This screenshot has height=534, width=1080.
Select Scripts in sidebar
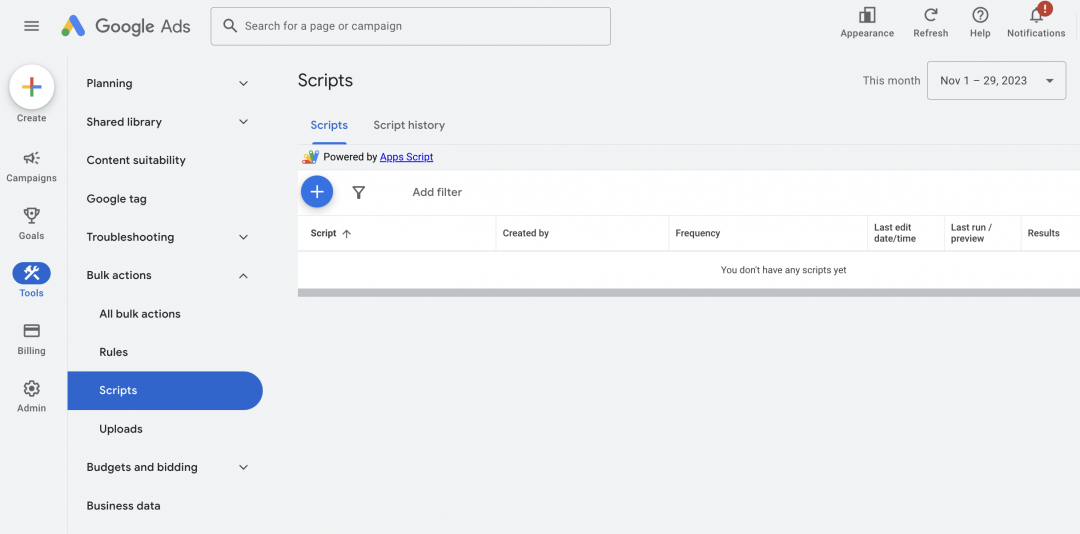coord(165,391)
